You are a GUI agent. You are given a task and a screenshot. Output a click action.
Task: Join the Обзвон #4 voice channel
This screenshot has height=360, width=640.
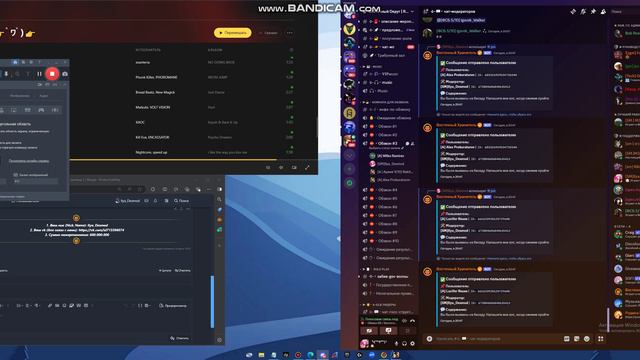click(388, 190)
